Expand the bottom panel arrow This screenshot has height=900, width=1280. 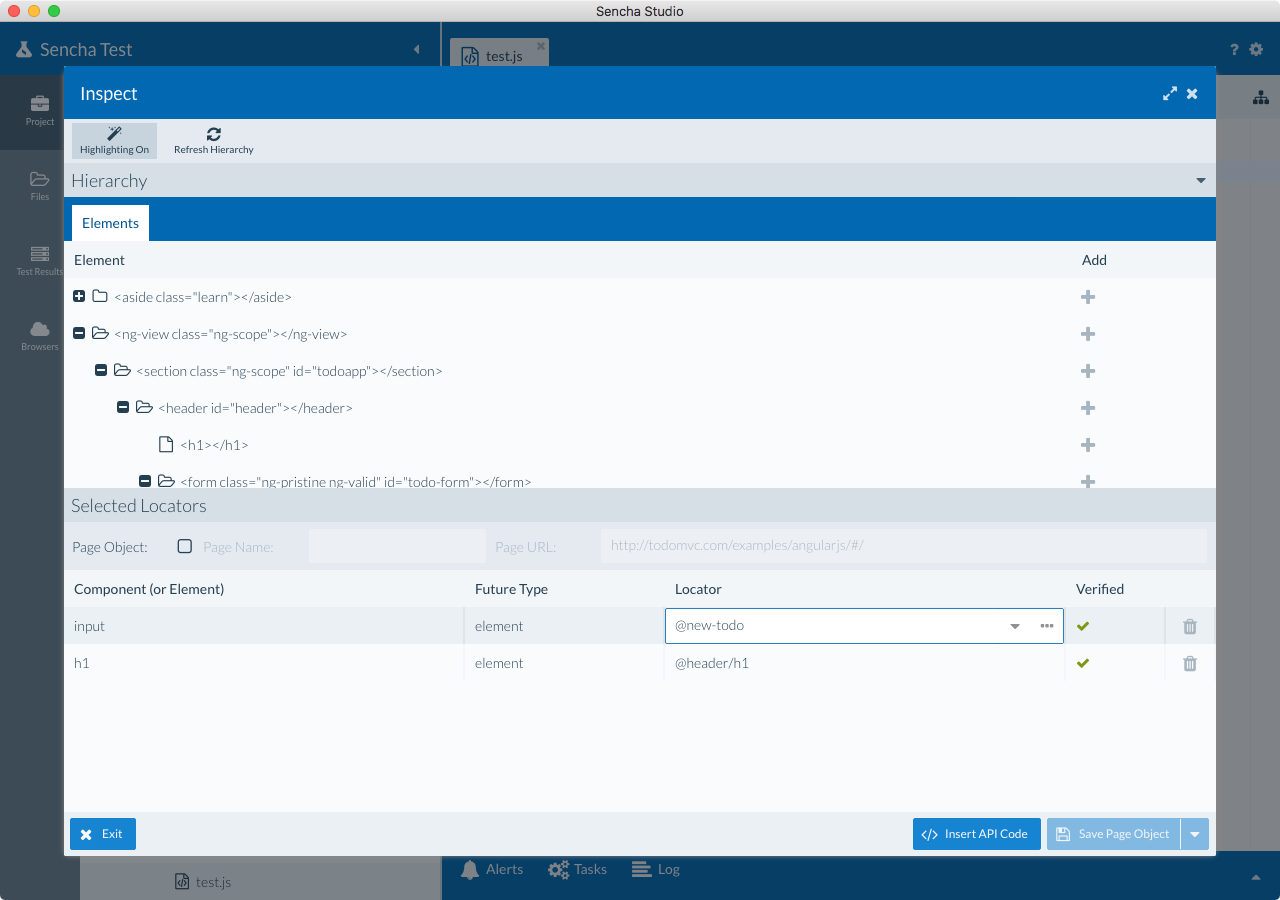click(x=1255, y=877)
